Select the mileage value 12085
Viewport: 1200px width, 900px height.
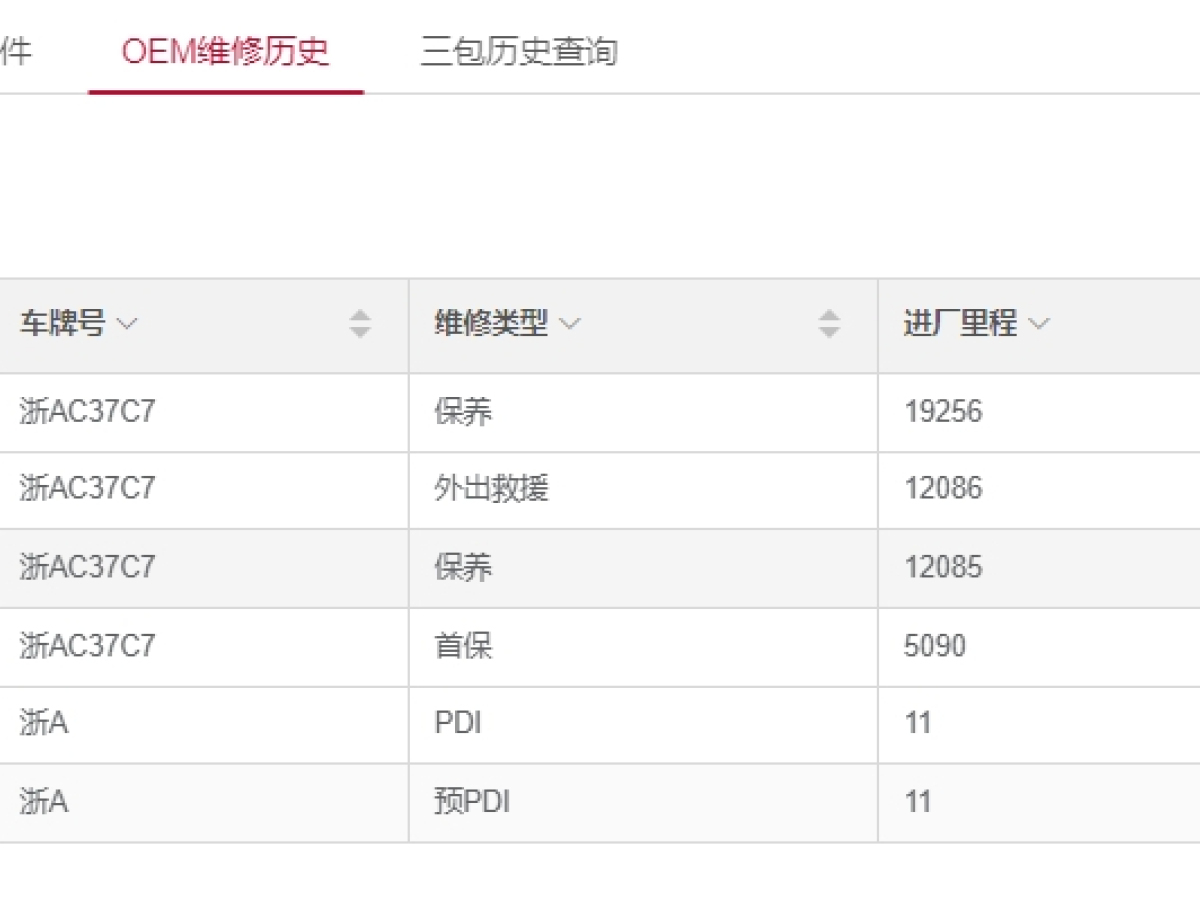click(x=943, y=567)
